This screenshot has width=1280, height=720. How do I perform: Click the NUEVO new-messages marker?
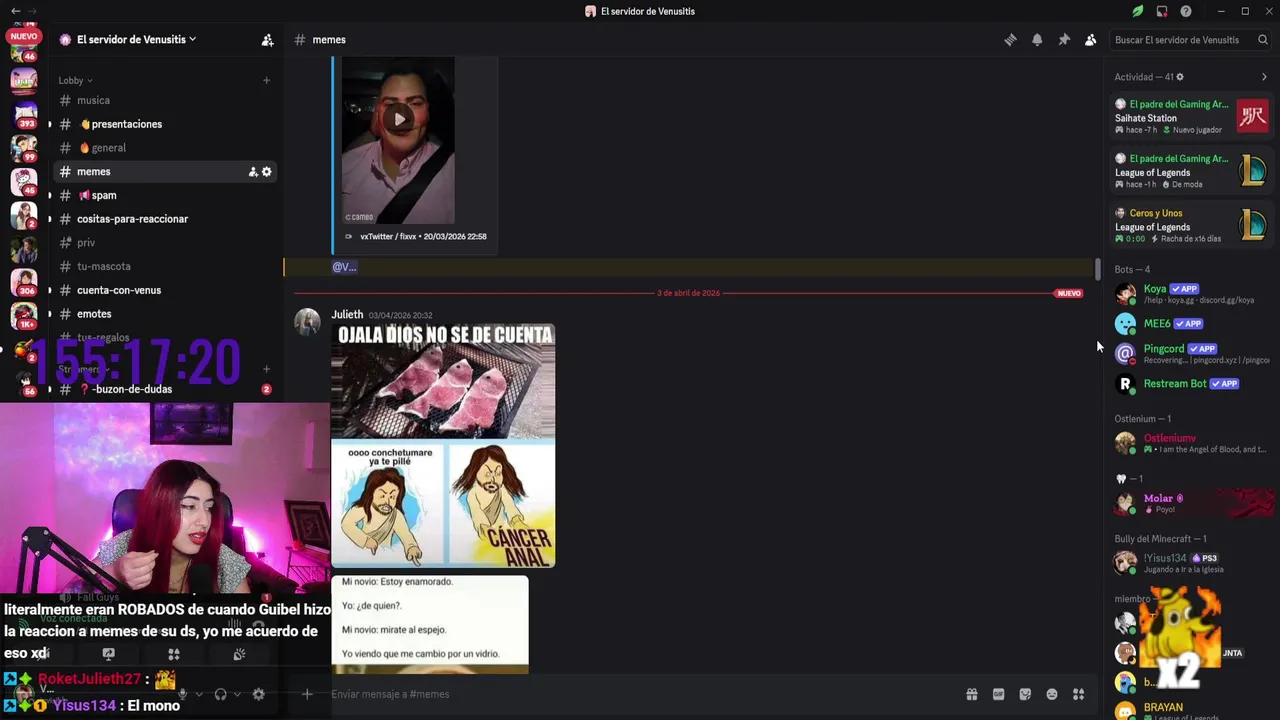1069,293
